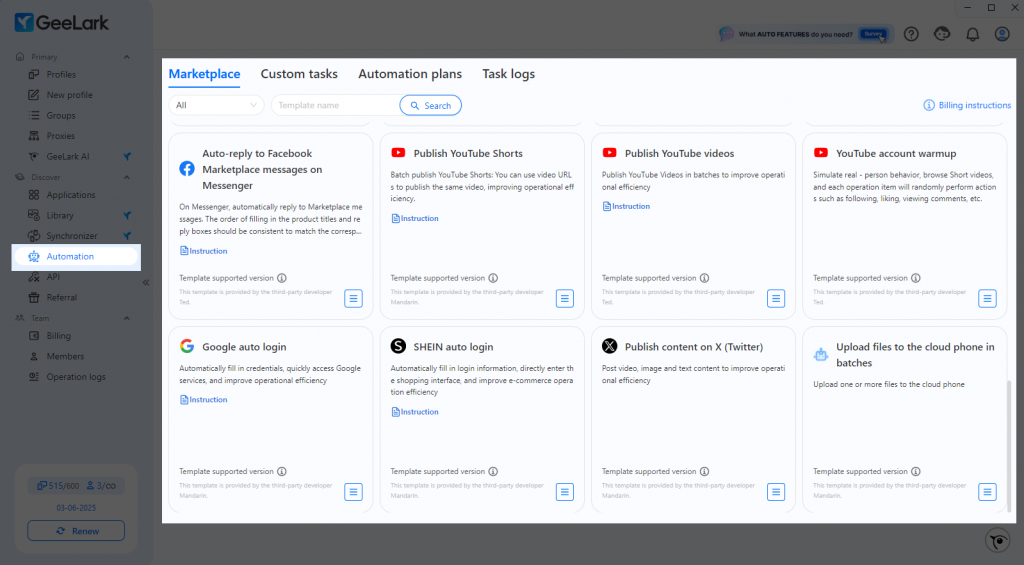
Task: Open Instruction link for Publish YouTube videos
Action: coord(626,206)
